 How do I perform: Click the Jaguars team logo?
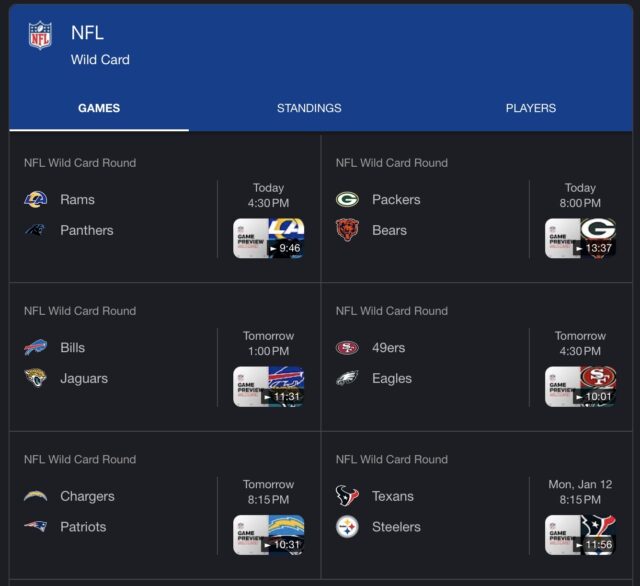coord(36,378)
